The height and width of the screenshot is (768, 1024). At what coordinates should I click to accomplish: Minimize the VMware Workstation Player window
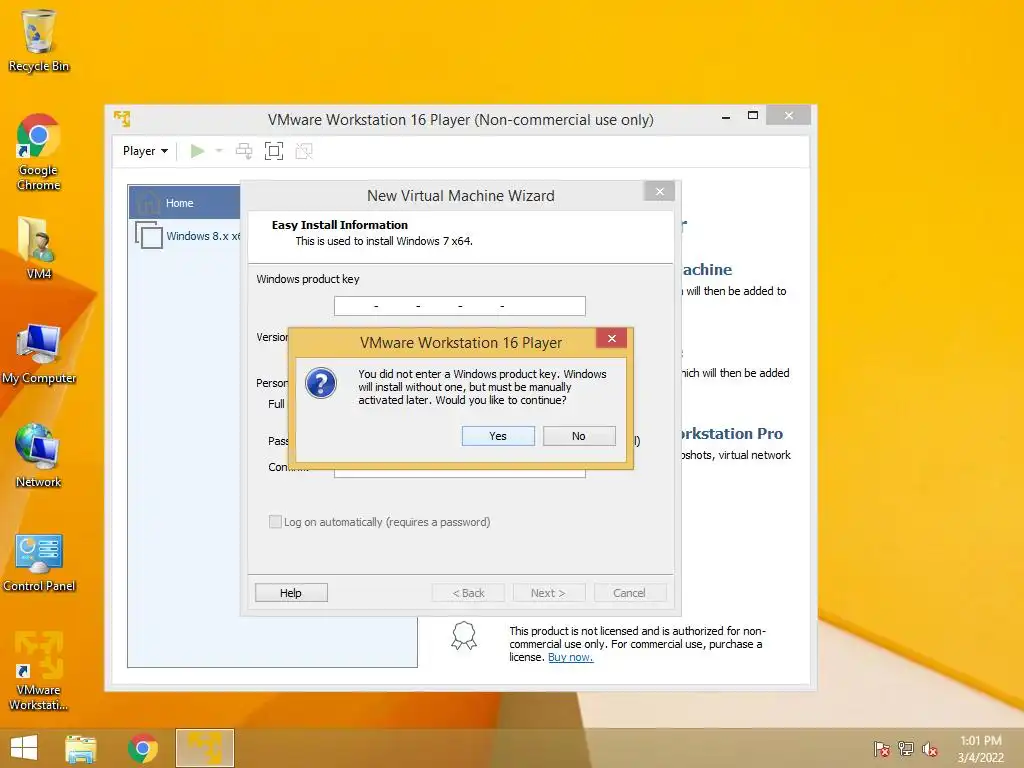(x=726, y=117)
